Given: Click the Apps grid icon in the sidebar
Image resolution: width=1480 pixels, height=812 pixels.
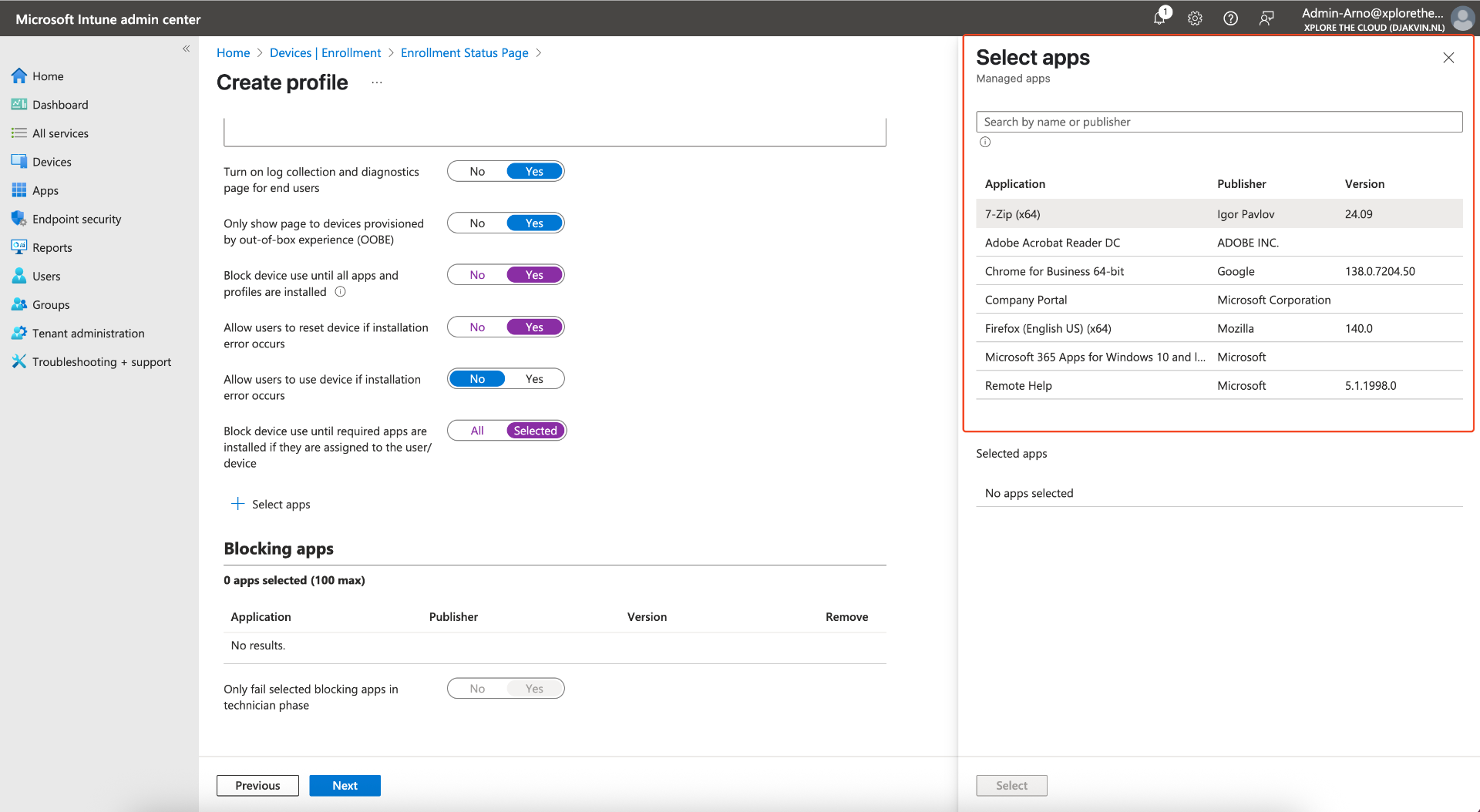Looking at the screenshot, I should (19, 190).
